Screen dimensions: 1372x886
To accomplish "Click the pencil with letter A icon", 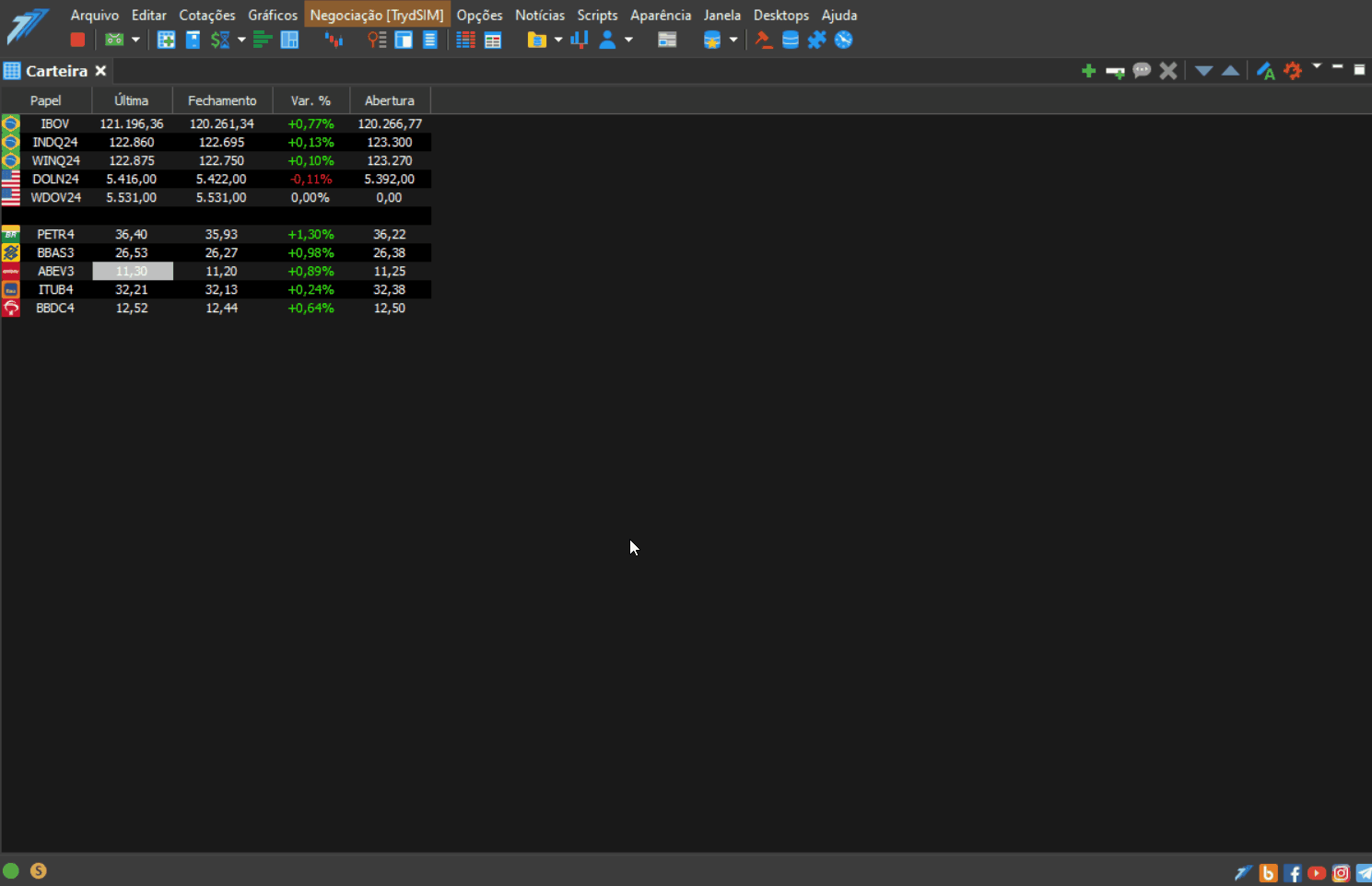I will tap(1265, 71).
